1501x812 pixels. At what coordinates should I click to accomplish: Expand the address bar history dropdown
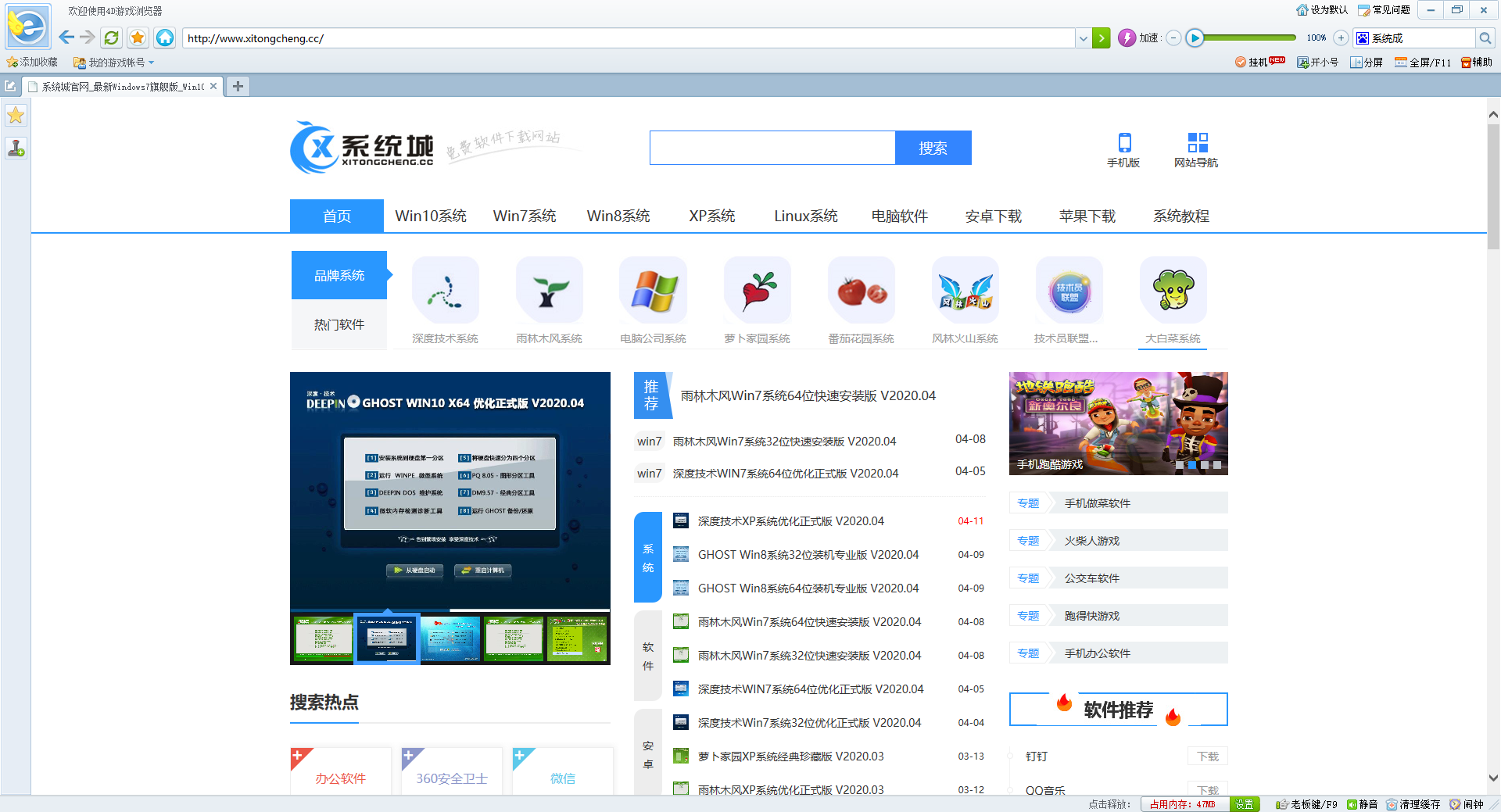pos(1083,38)
